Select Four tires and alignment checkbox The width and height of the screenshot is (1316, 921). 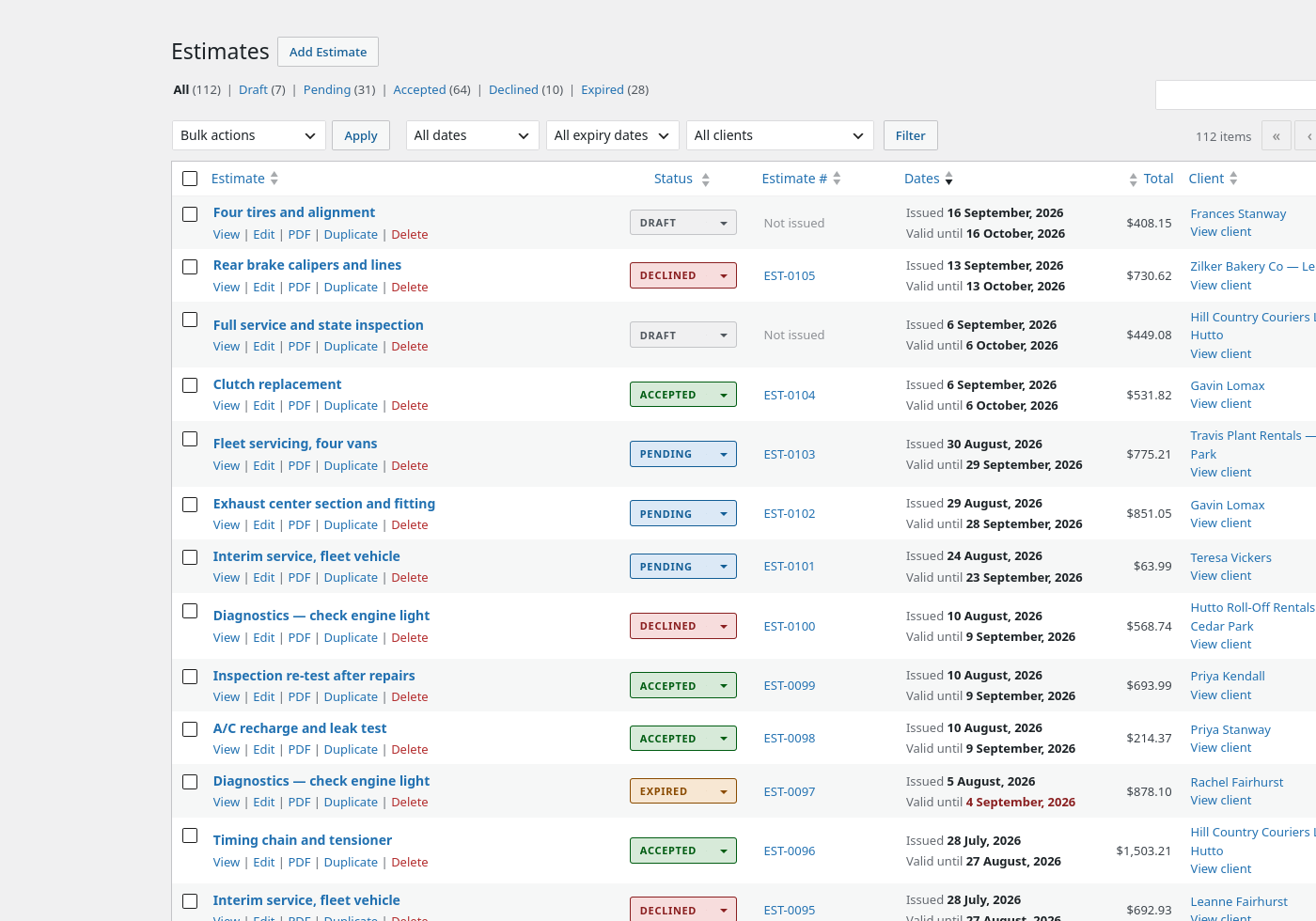pos(190,214)
